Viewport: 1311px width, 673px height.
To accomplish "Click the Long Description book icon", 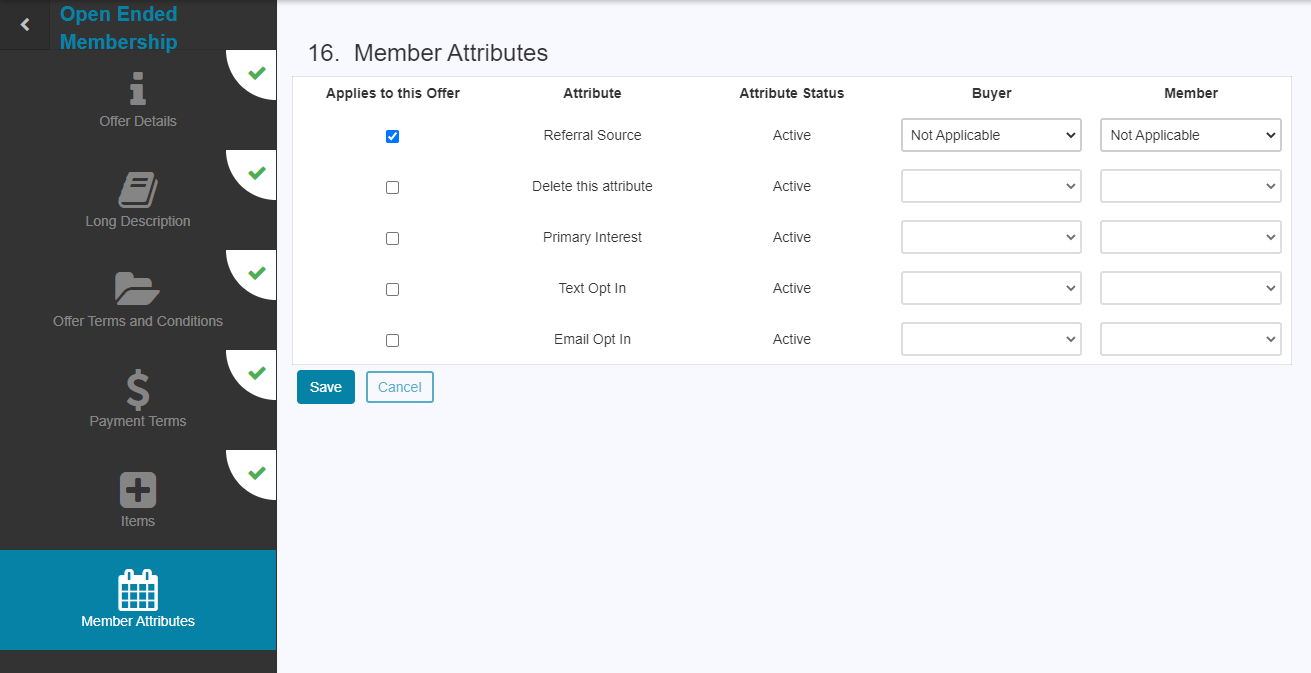I will click(x=138, y=189).
